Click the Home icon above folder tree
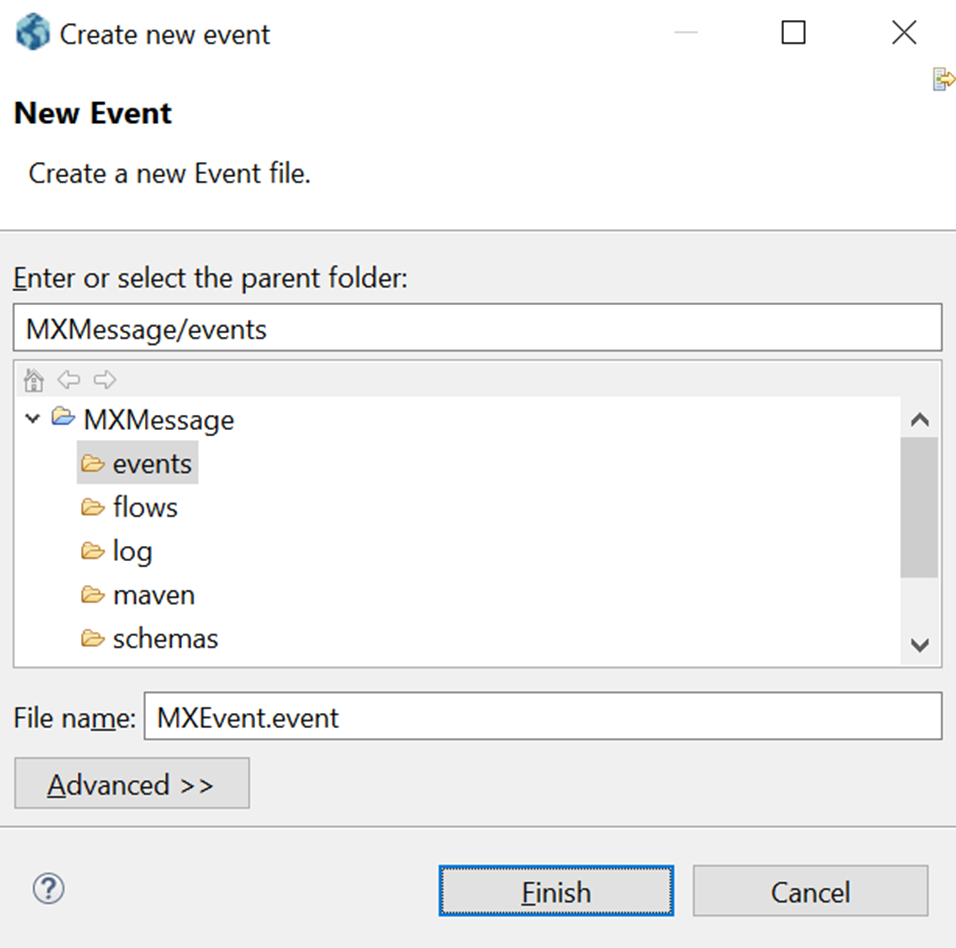The width and height of the screenshot is (956, 948). point(34,380)
